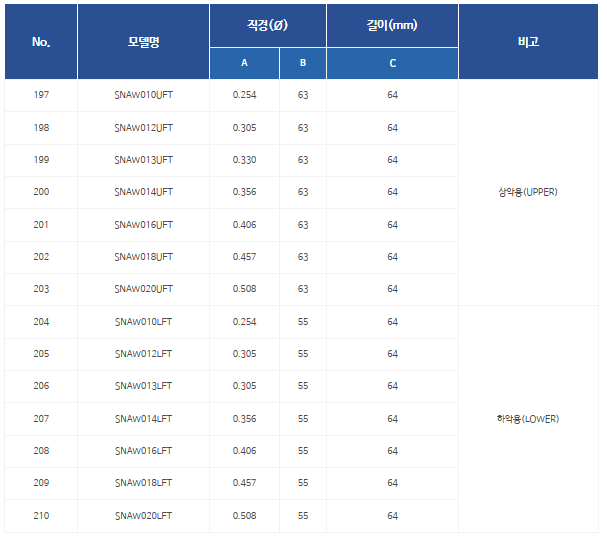
Task: Select the SNAW010LFT model cell
Action: [x=143, y=322]
